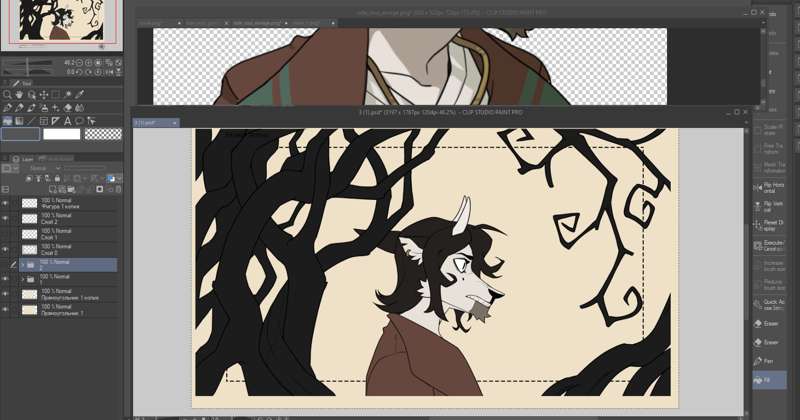This screenshot has height=420, width=800.
Task: Click the highlighted Fill entry in quick access
Action: (769, 380)
